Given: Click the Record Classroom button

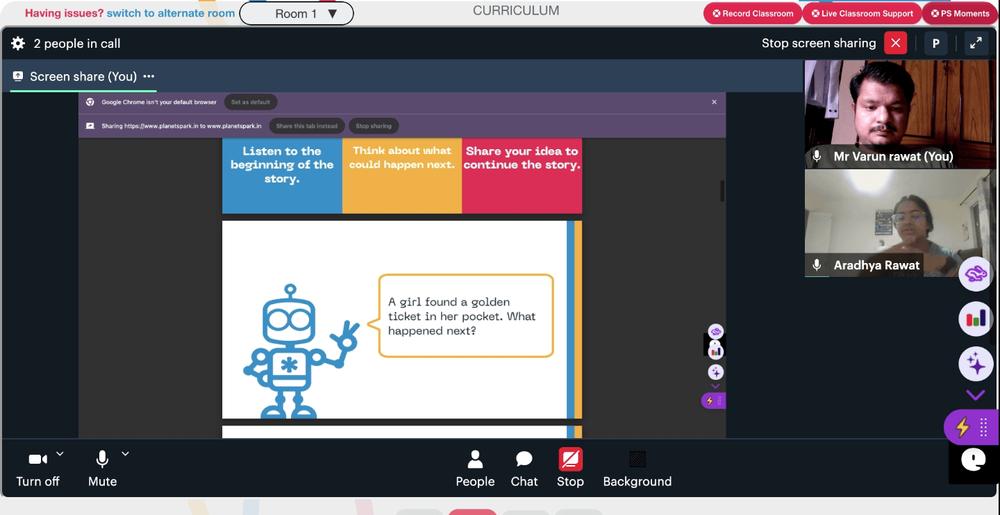Looking at the screenshot, I should pyautogui.click(x=753, y=13).
